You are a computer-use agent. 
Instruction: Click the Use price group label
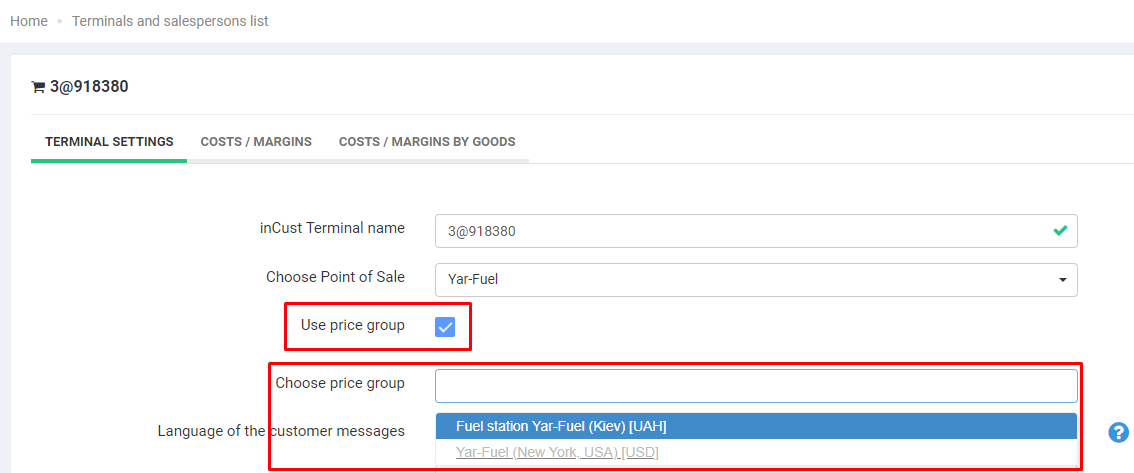[x=352, y=325]
